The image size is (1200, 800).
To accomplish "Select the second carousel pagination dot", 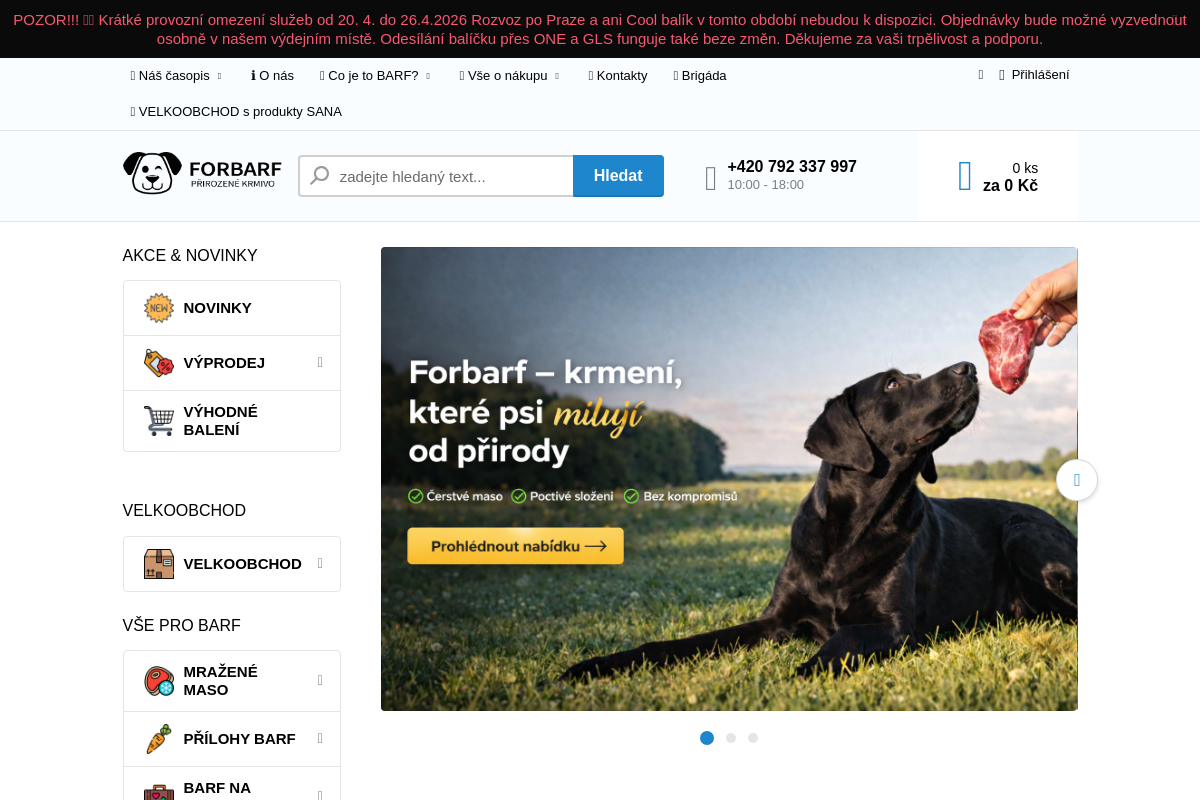I will pos(730,738).
